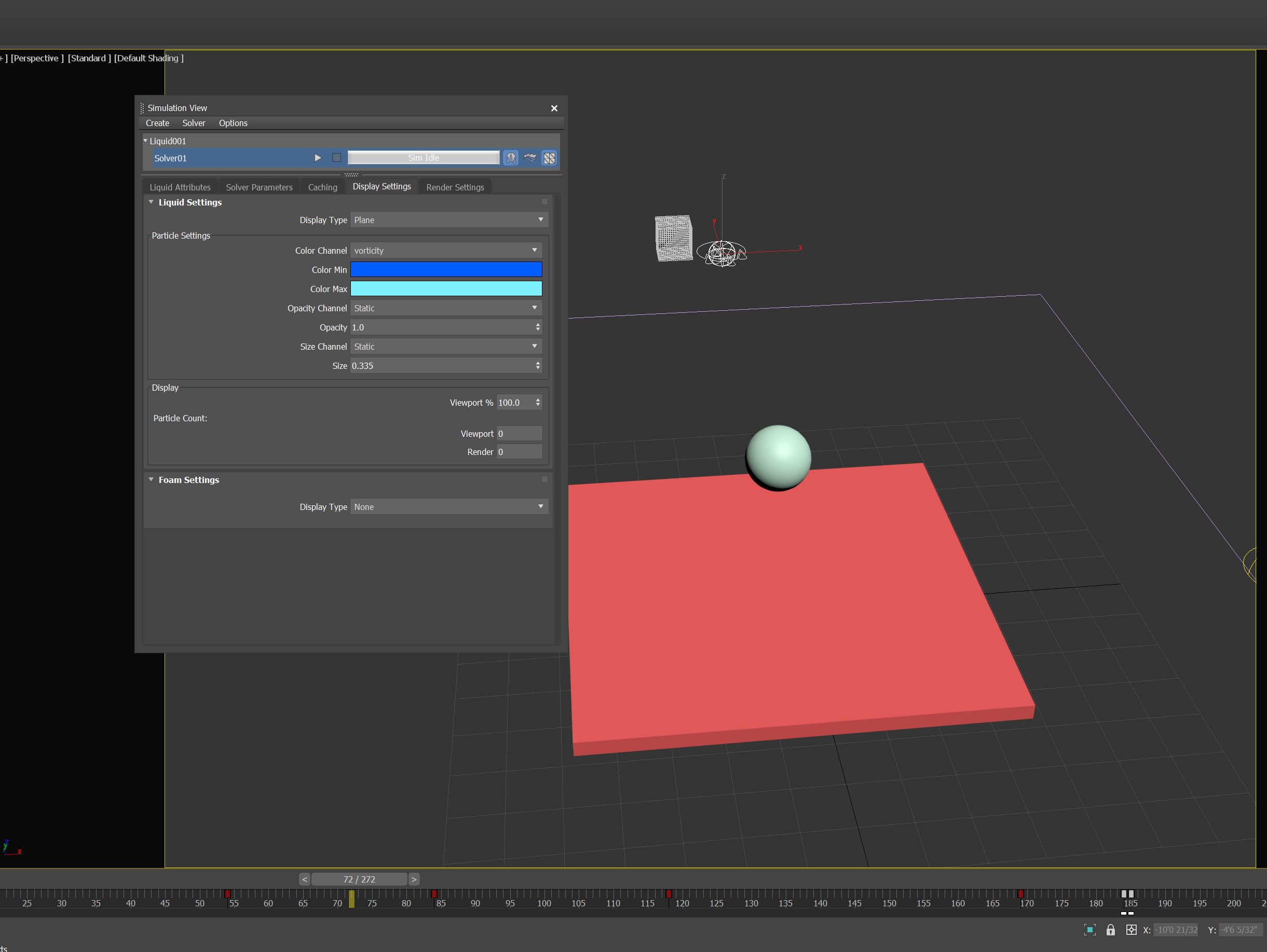The image size is (1267, 952).
Task: Go to previous frame arrow button
Action: (305, 879)
